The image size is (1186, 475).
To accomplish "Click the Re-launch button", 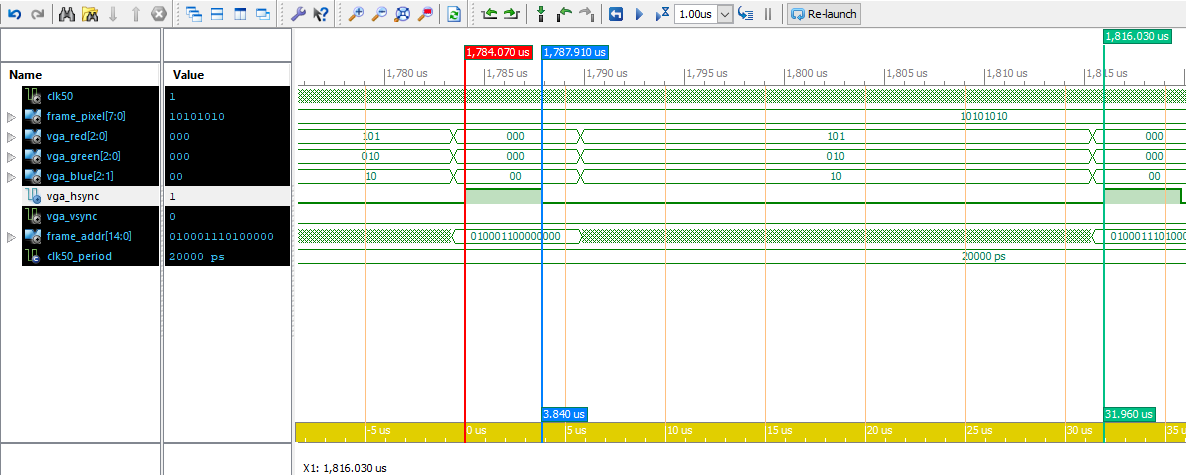I will (x=824, y=14).
